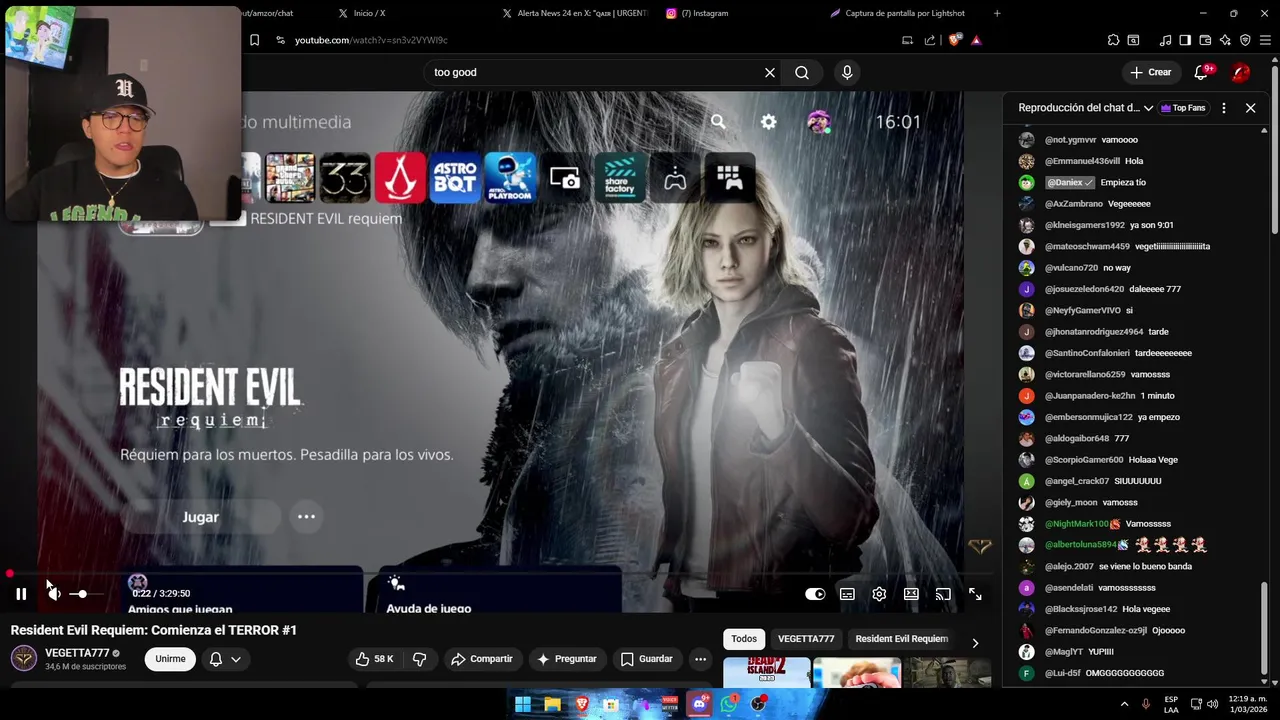The image size is (1280, 720).
Task: Search by voice with microphone
Action: (847, 72)
